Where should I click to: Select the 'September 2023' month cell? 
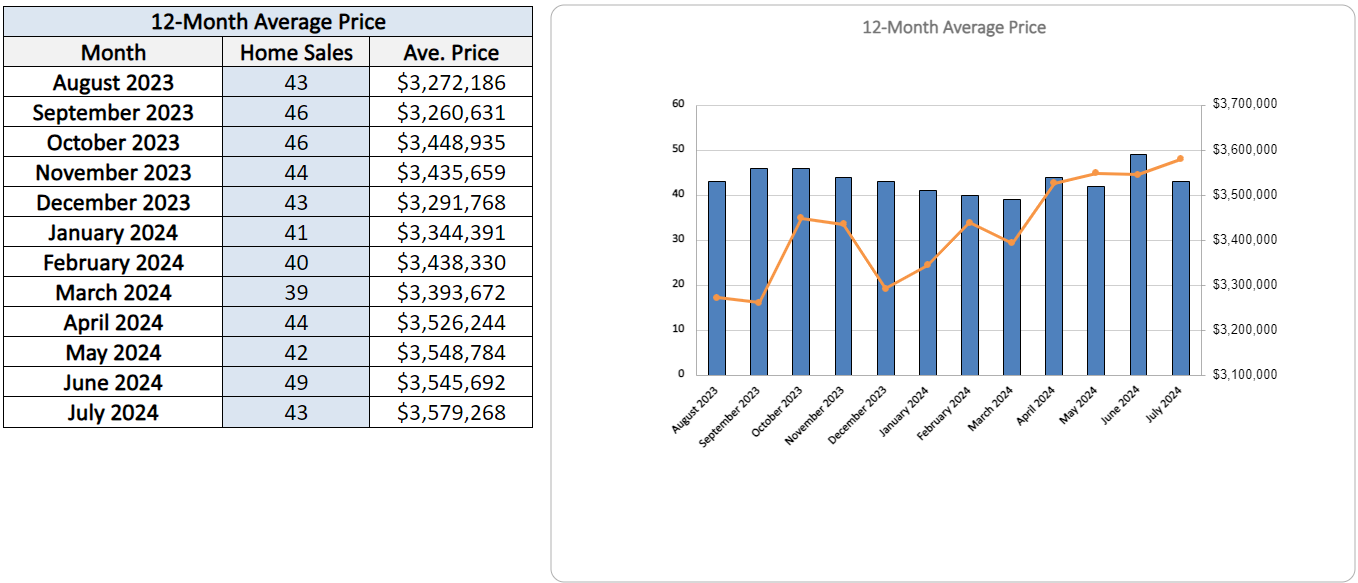113,112
